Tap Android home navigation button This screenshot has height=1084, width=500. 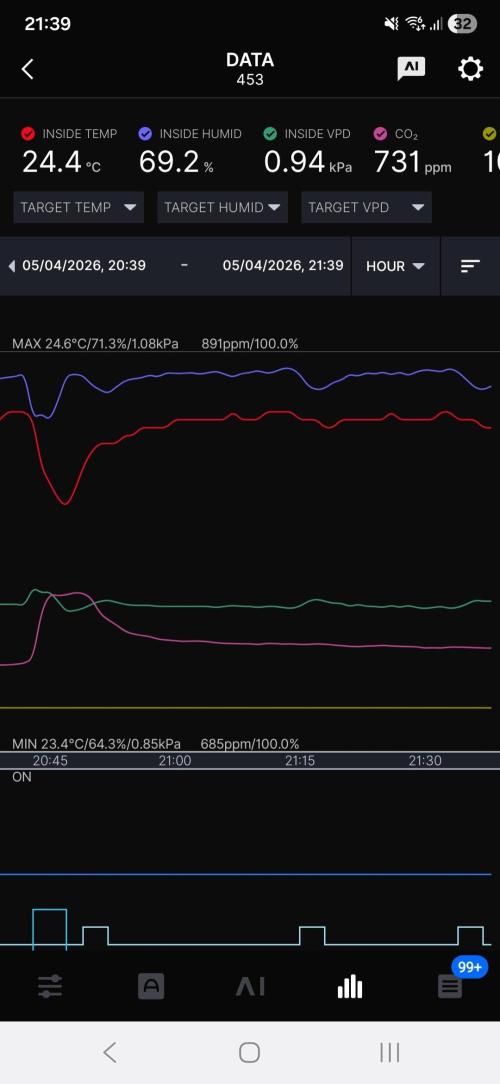click(250, 1052)
